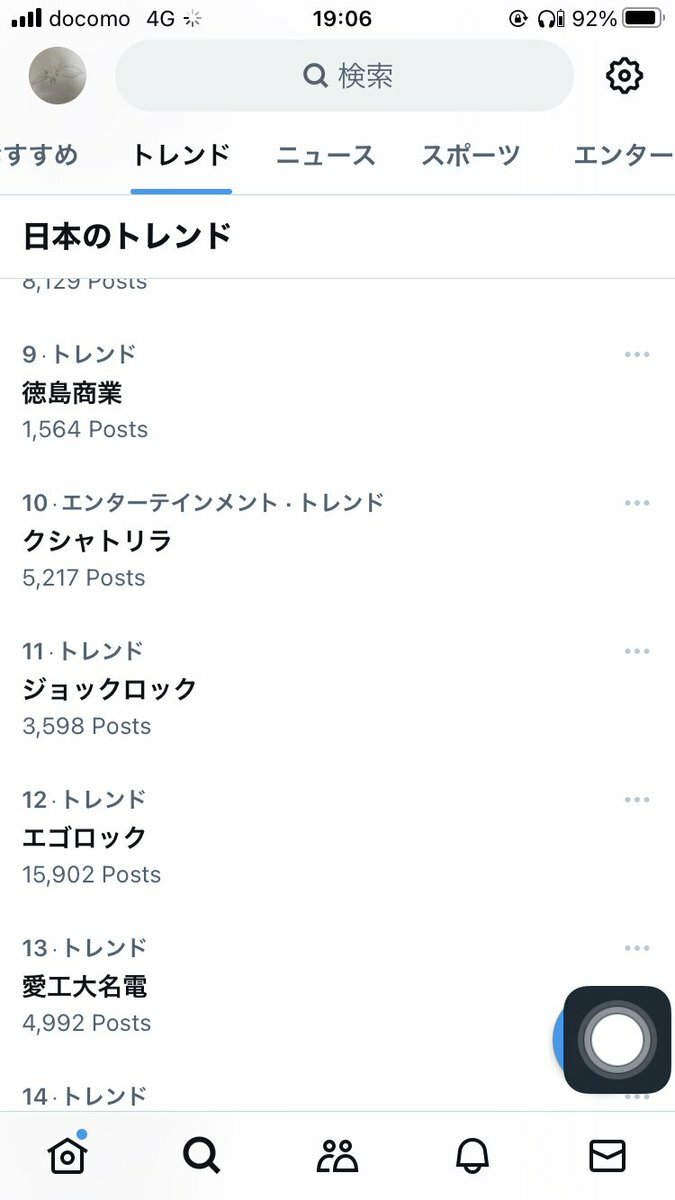
Task: Open the エゴロック trending topic
Action: coord(85,837)
